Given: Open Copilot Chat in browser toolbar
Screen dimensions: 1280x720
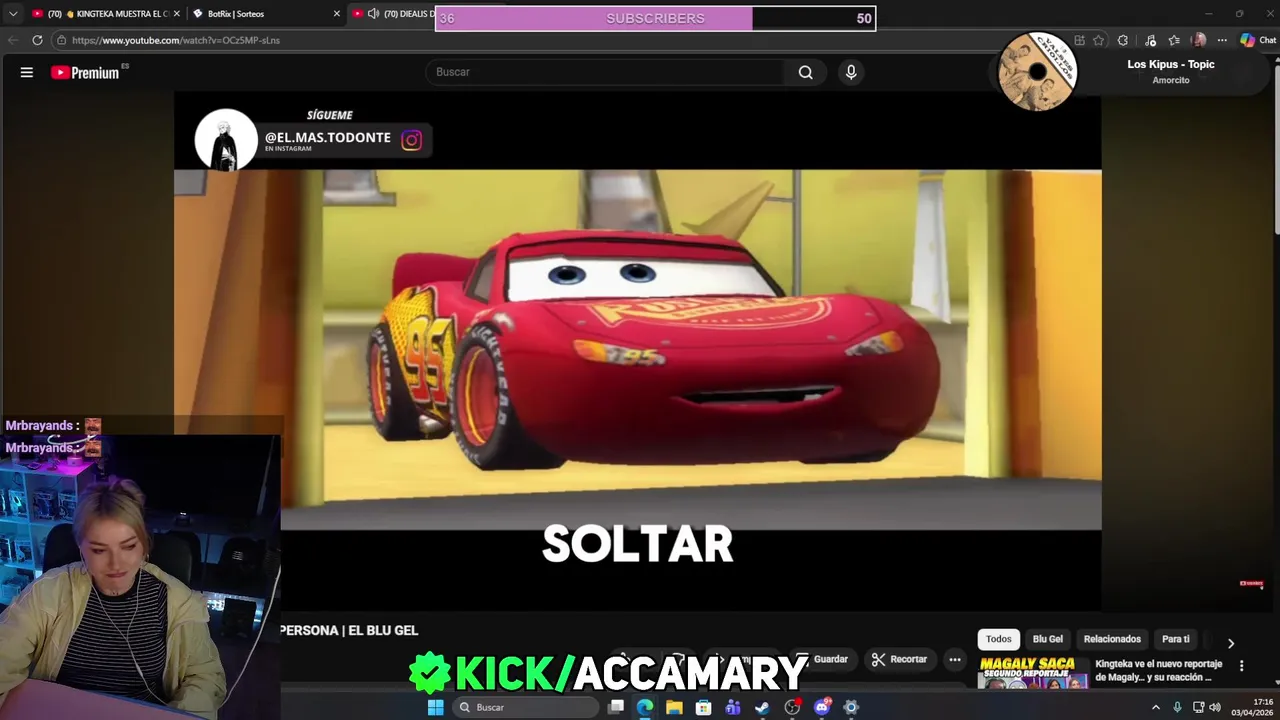Looking at the screenshot, I should 1258,40.
